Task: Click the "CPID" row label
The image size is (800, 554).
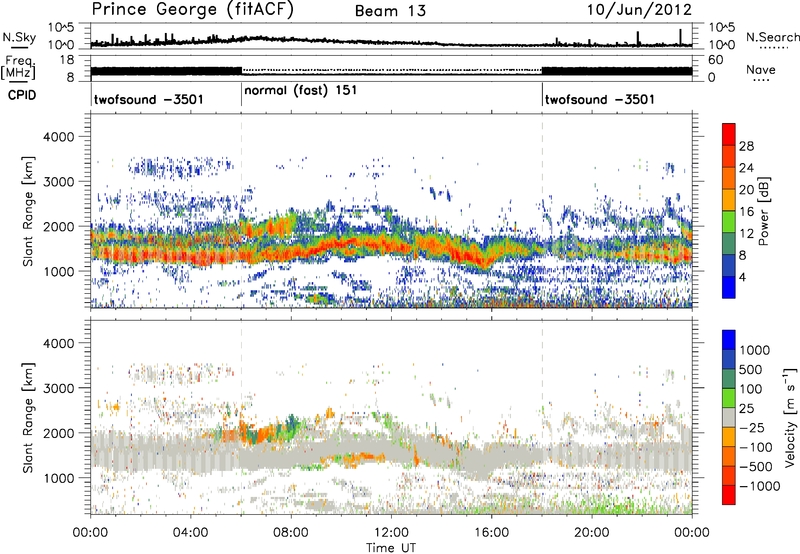Action: (22, 95)
